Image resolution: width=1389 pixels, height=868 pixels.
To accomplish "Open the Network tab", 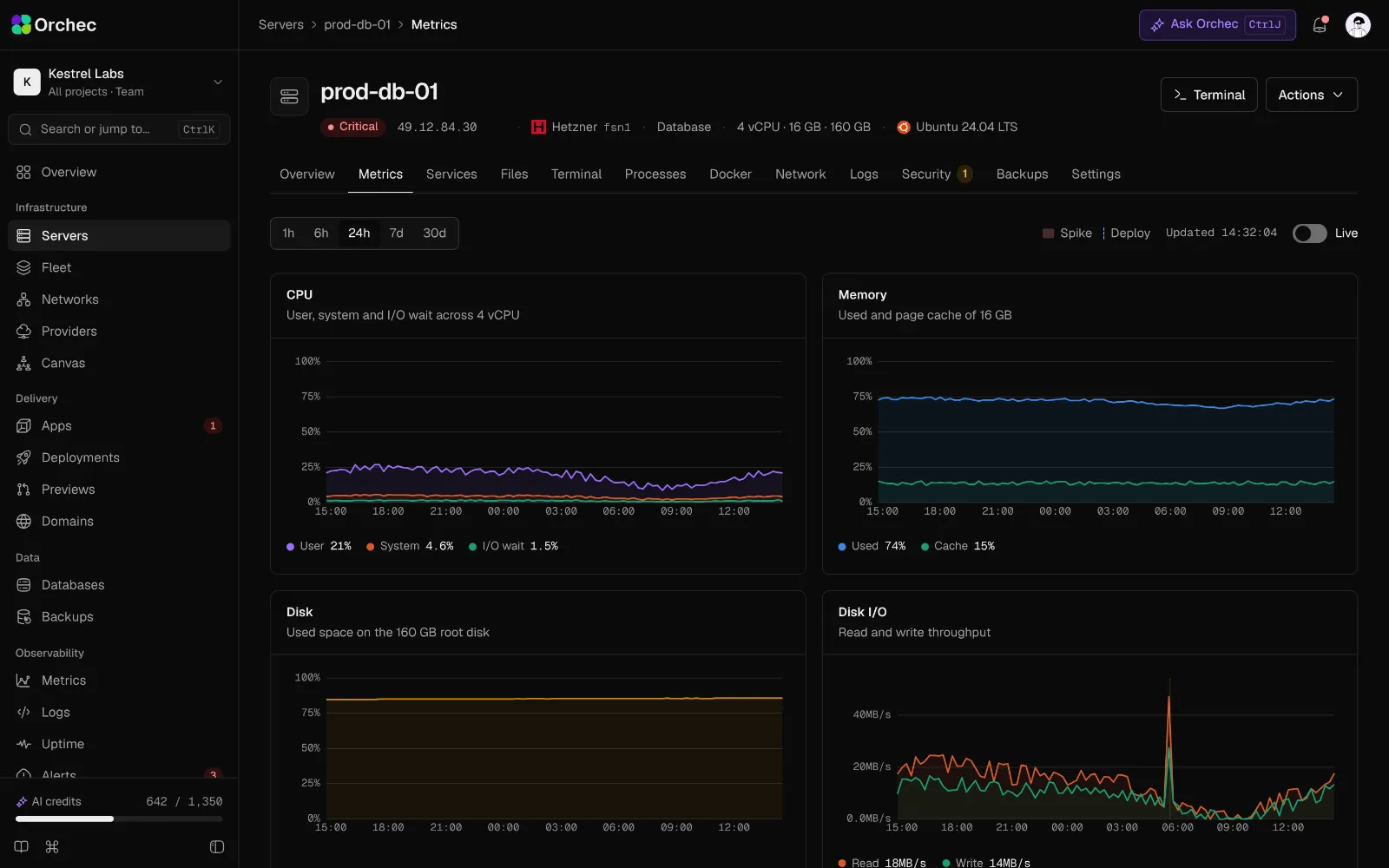I will click(800, 174).
